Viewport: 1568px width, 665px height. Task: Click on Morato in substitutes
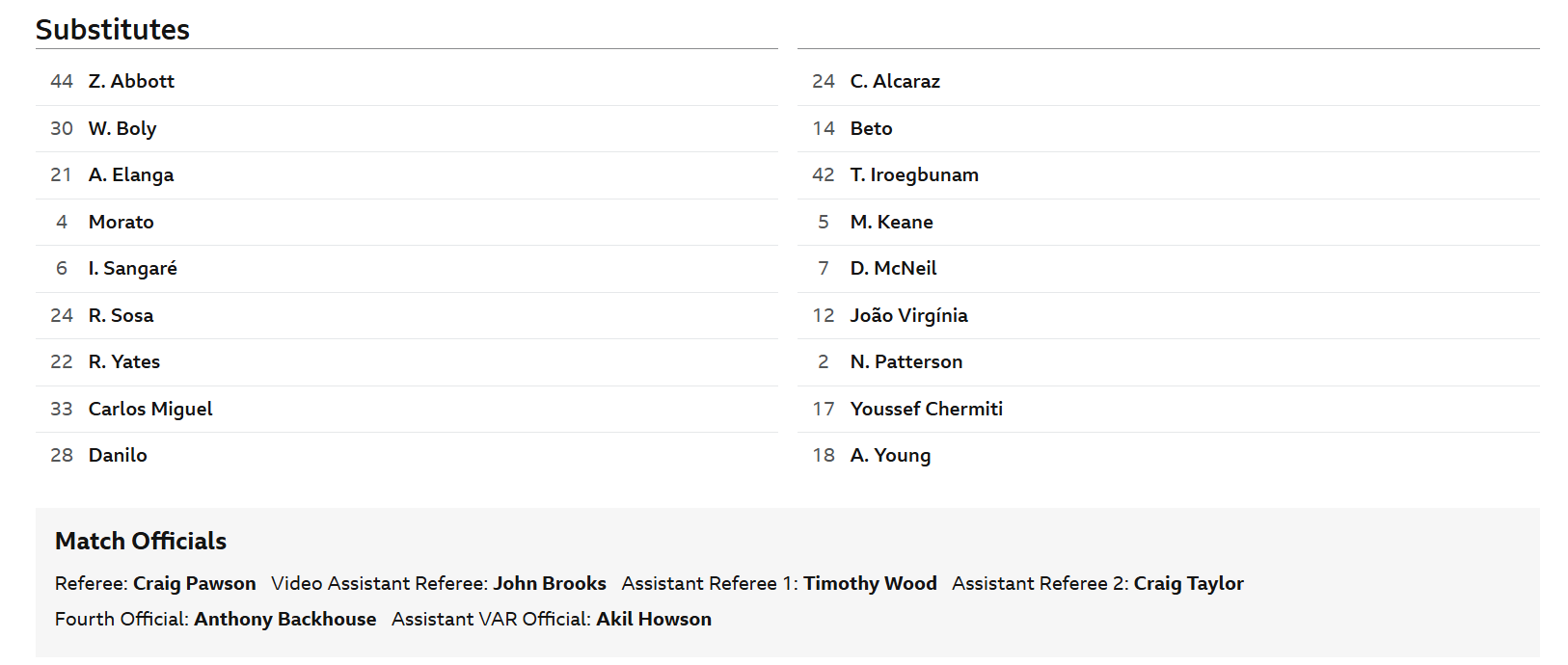(x=406, y=223)
